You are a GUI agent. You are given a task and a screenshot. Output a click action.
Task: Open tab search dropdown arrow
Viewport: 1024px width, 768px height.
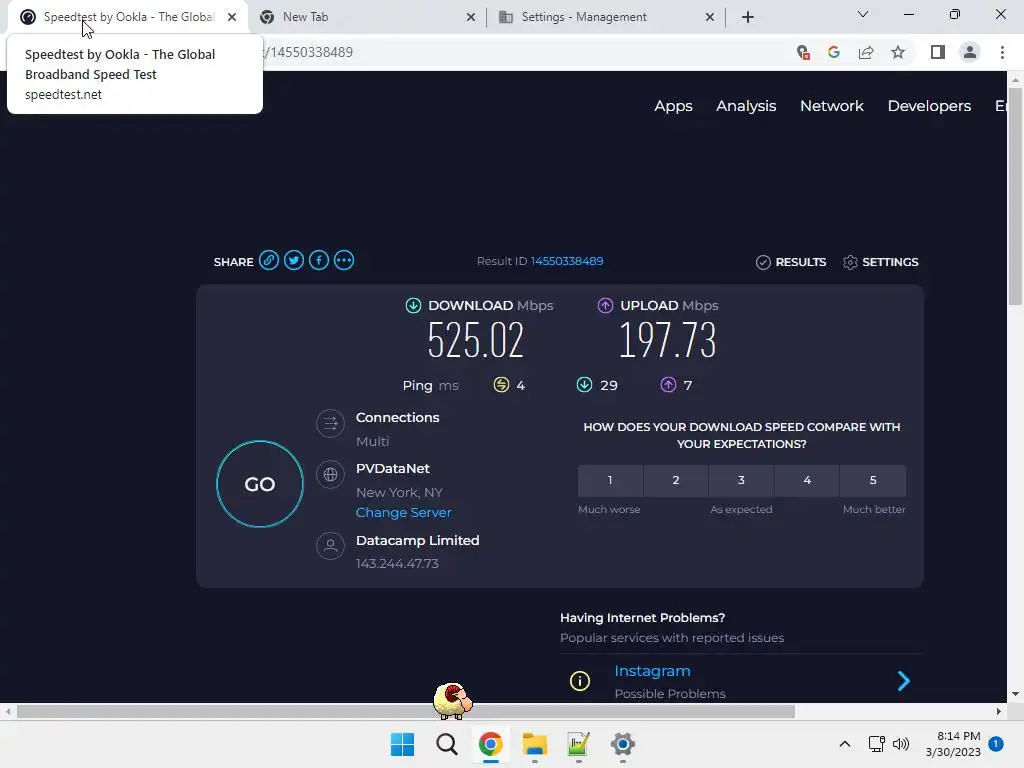point(863,14)
